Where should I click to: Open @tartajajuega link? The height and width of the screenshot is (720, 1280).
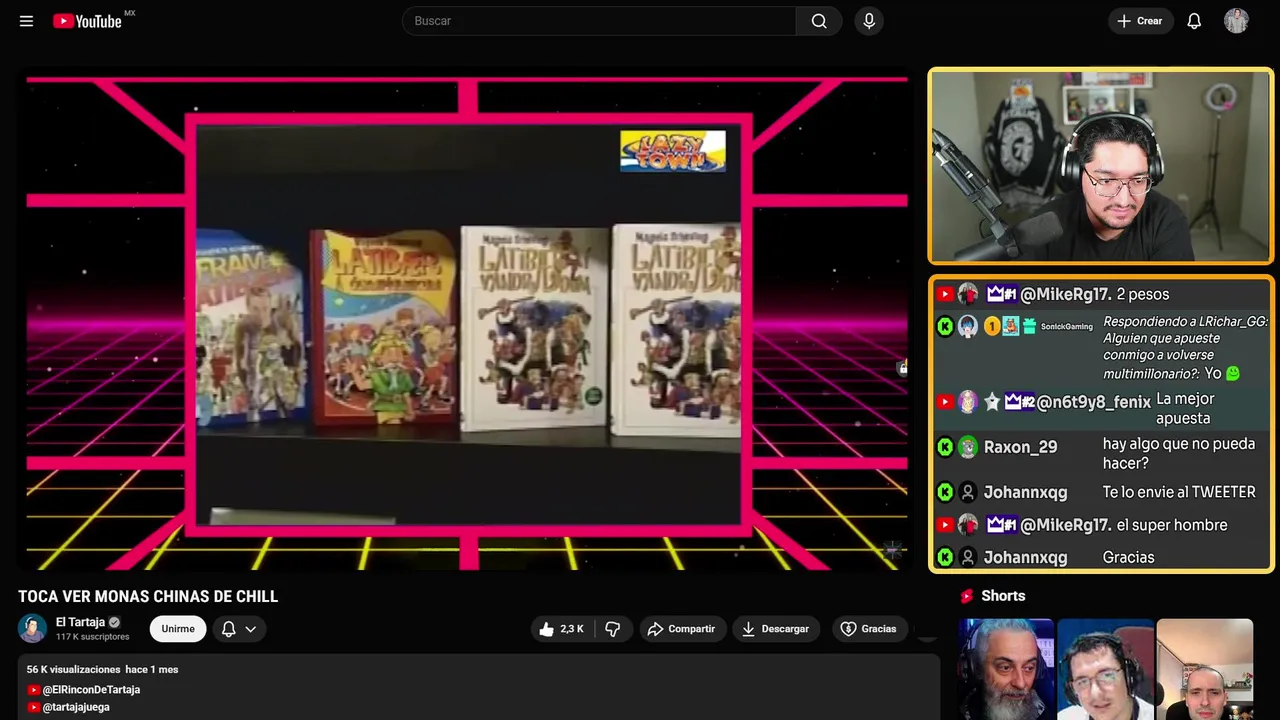coord(76,707)
